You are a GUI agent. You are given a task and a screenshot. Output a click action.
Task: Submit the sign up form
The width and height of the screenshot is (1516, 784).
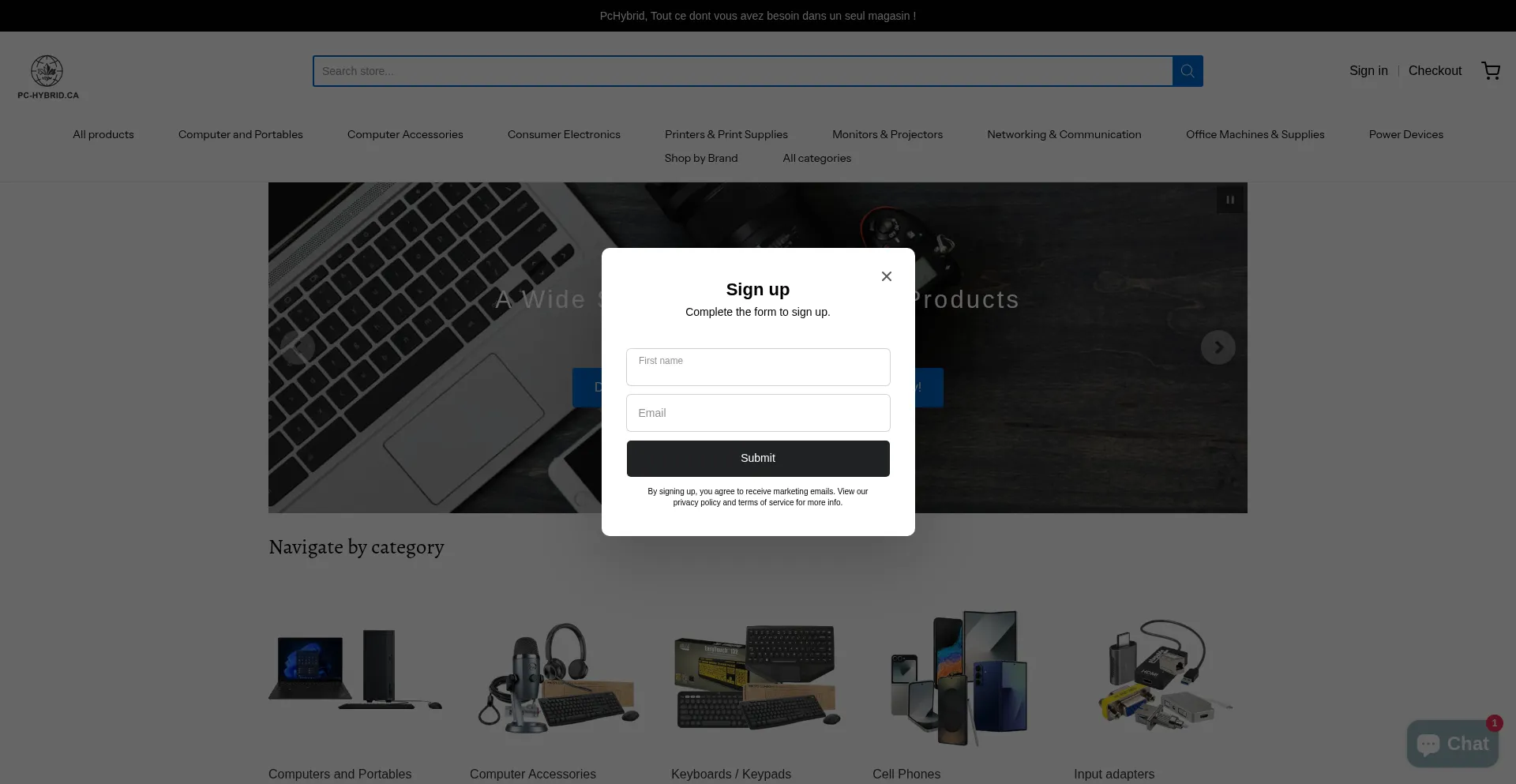click(x=758, y=459)
